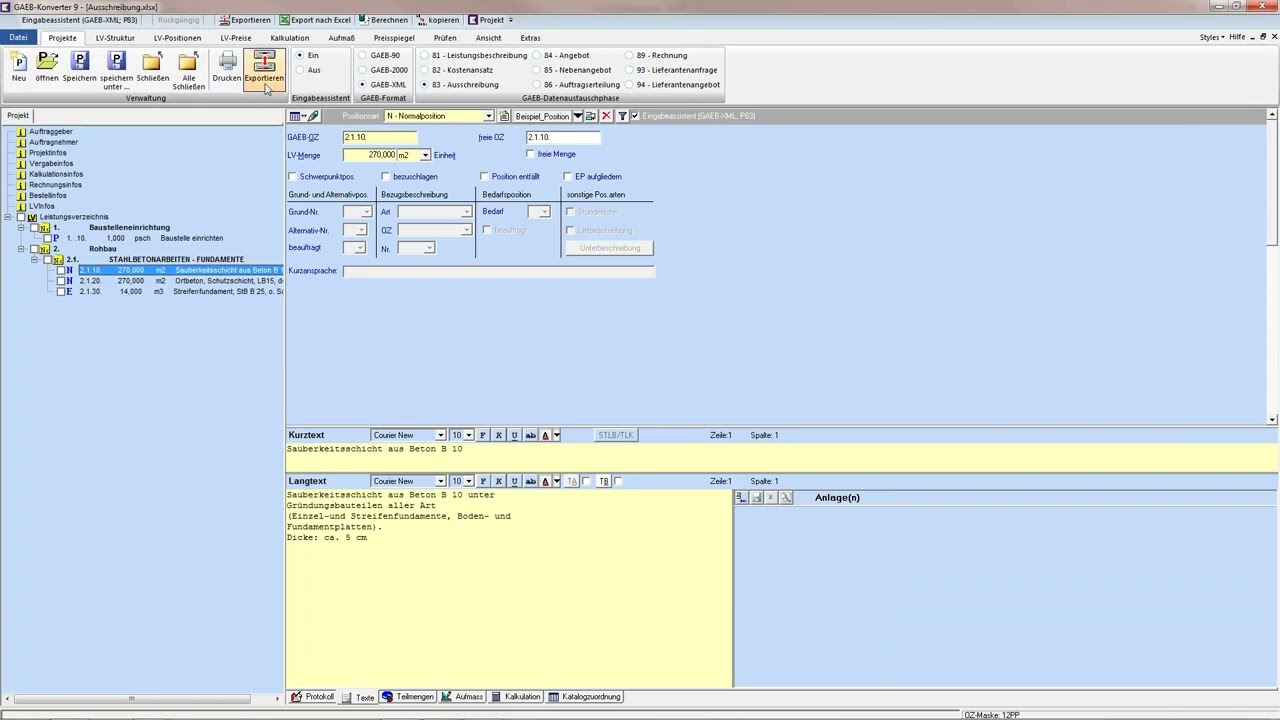Click Export nach Excel toolbar button
This screenshot has width=1280, height=720.
[x=315, y=20]
